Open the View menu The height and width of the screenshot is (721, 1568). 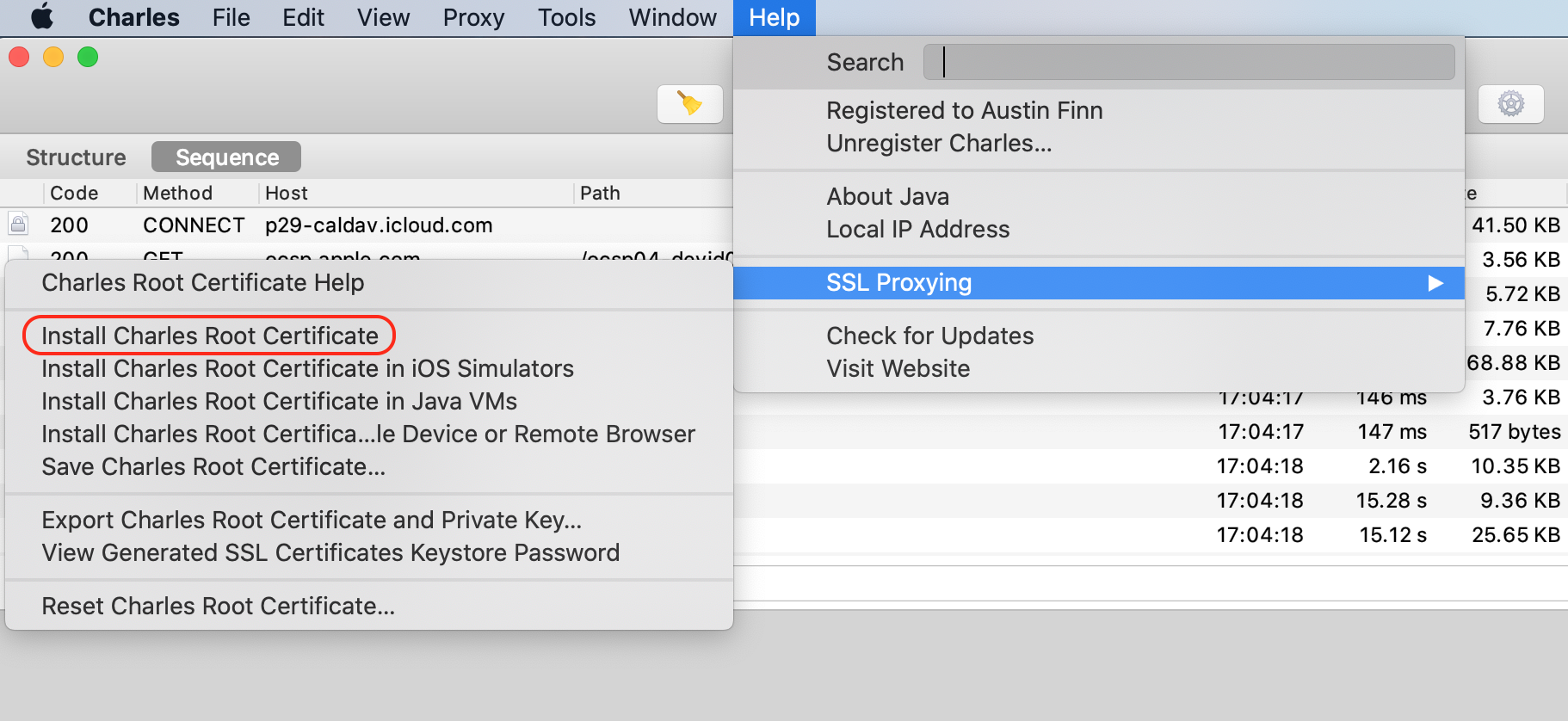[383, 17]
